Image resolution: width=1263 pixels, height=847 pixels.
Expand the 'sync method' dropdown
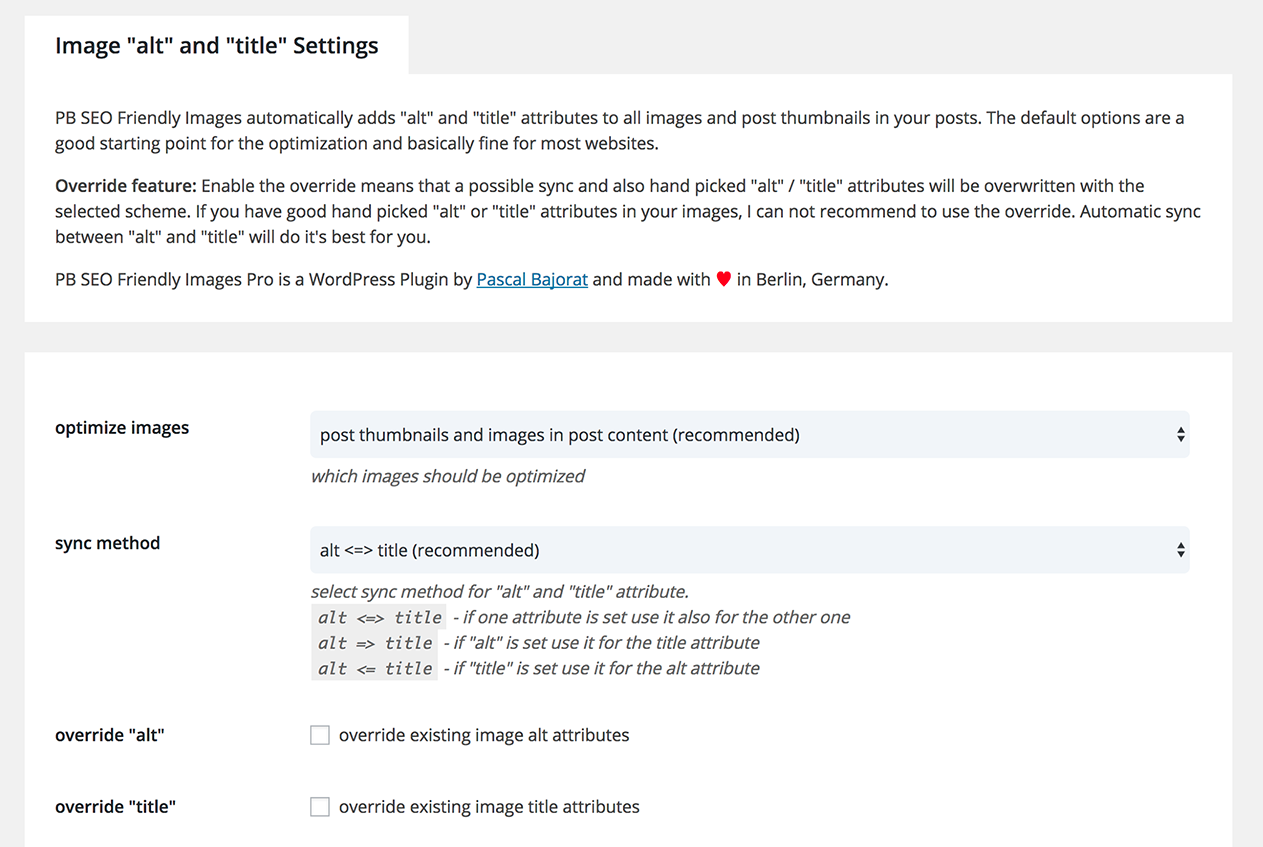point(749,550)
